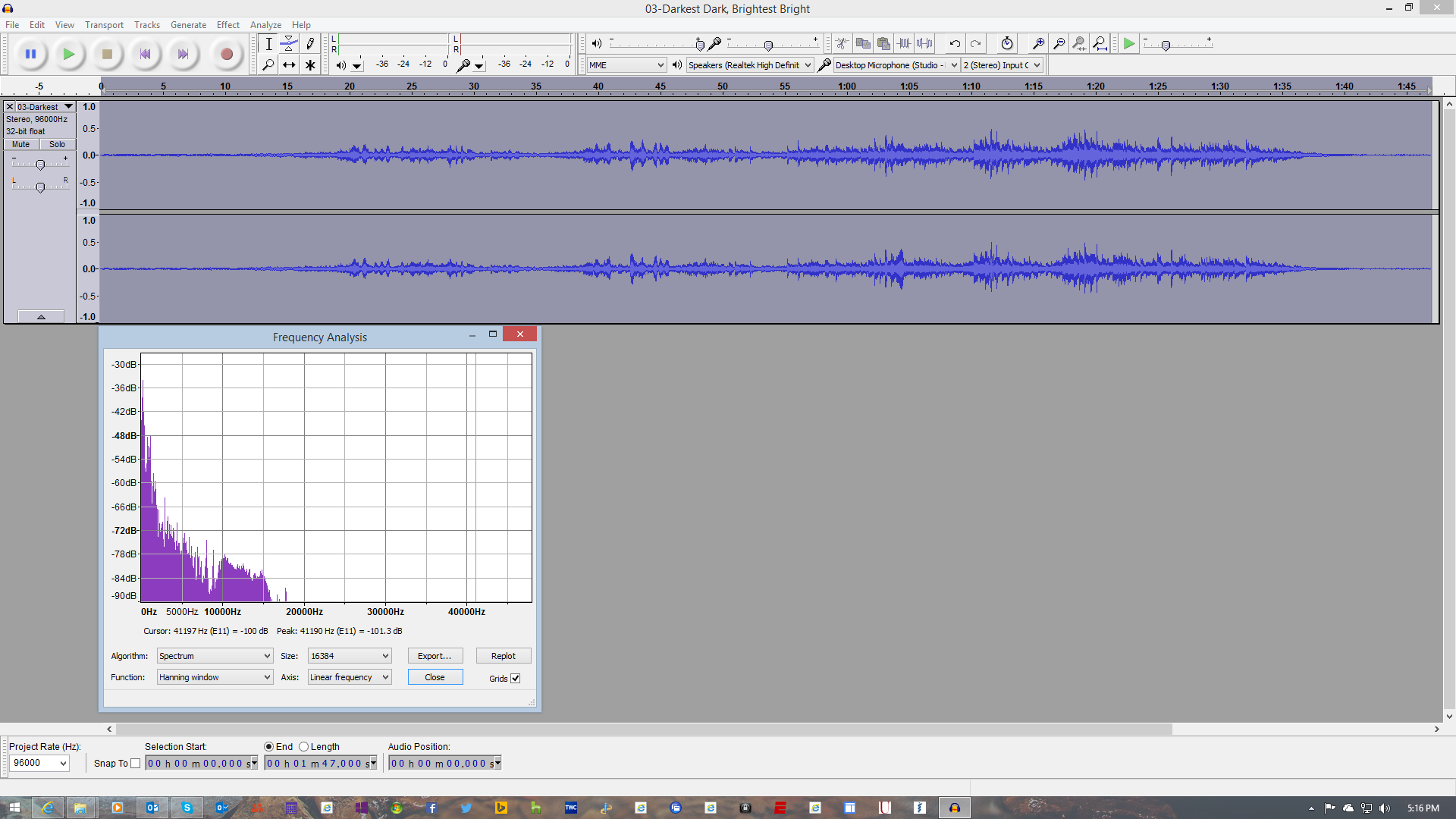Screen dimensions: 1456x819
Task: Activate the Draw tool
Action: coord(310,43)
